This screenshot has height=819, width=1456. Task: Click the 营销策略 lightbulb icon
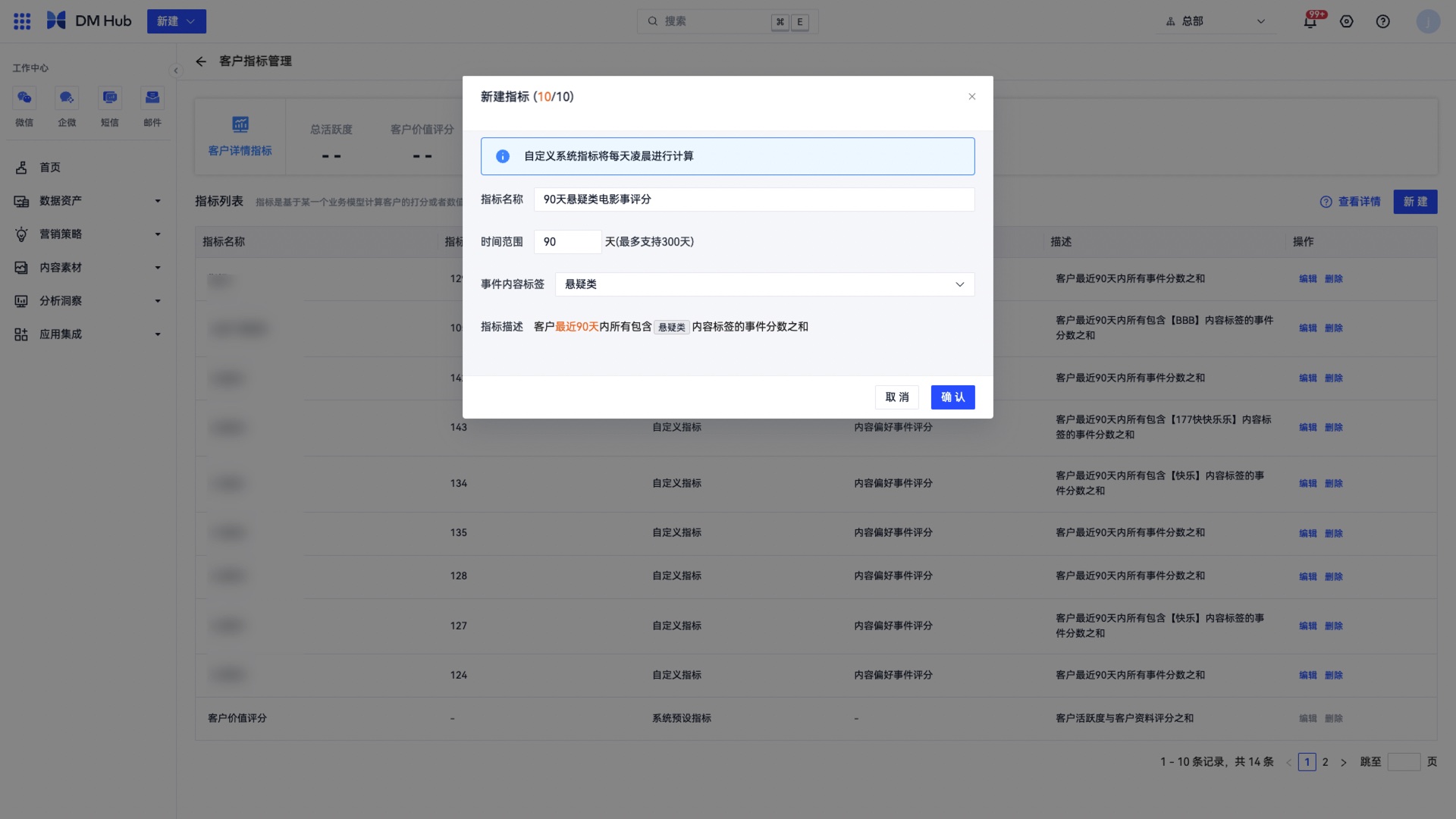21,234
